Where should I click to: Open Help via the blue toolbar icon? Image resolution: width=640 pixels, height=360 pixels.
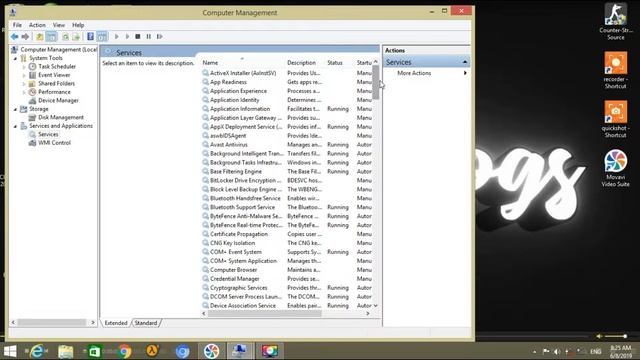[90, 37]
